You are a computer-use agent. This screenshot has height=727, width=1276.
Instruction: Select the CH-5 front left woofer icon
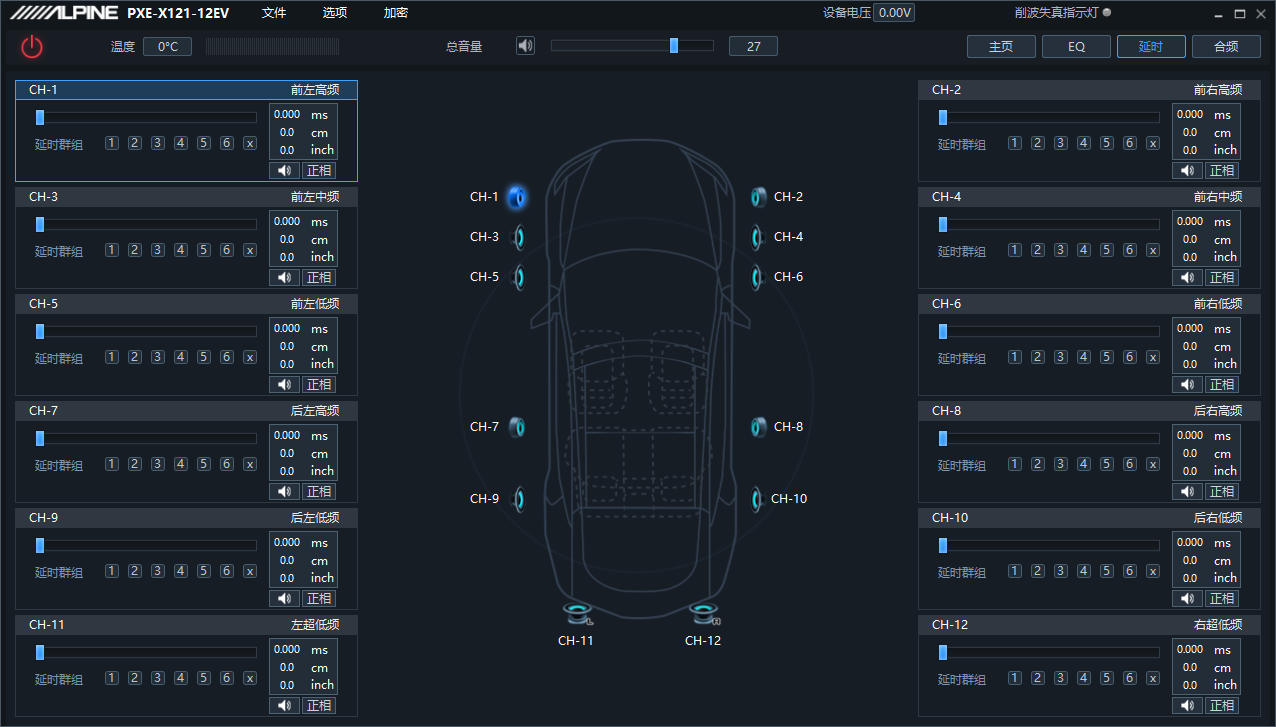click(x=518, y=277)
